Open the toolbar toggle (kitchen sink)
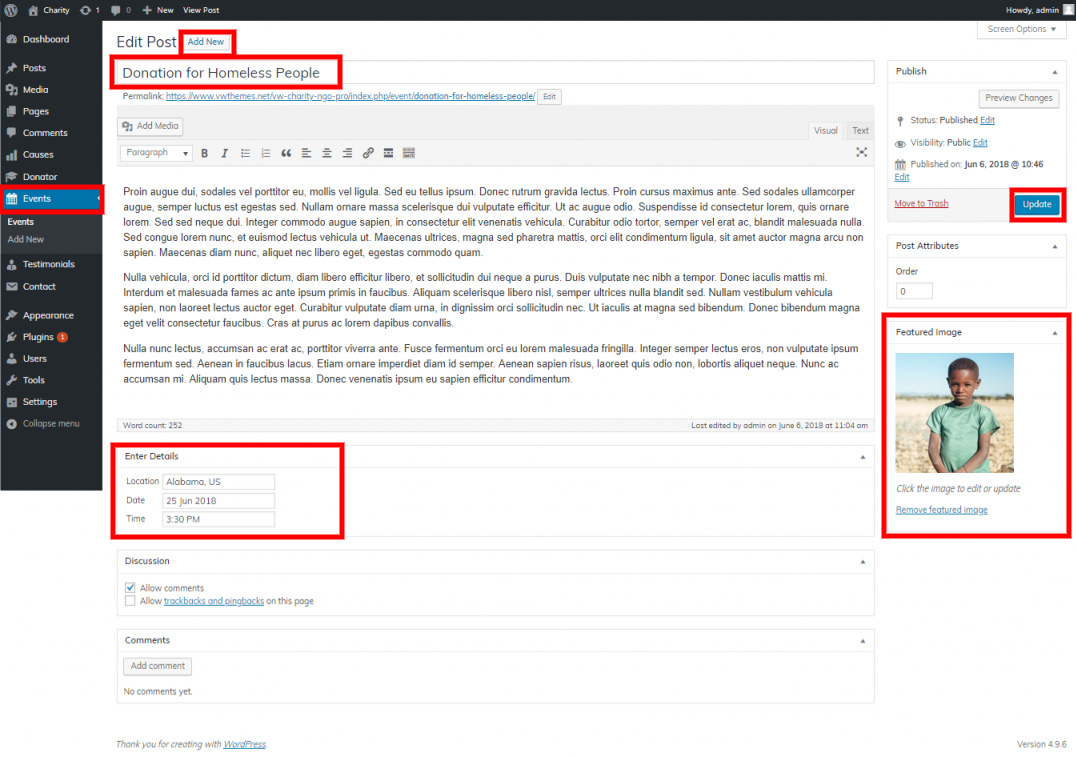The height and width of the screenshot is (757, 1076). 409,153
